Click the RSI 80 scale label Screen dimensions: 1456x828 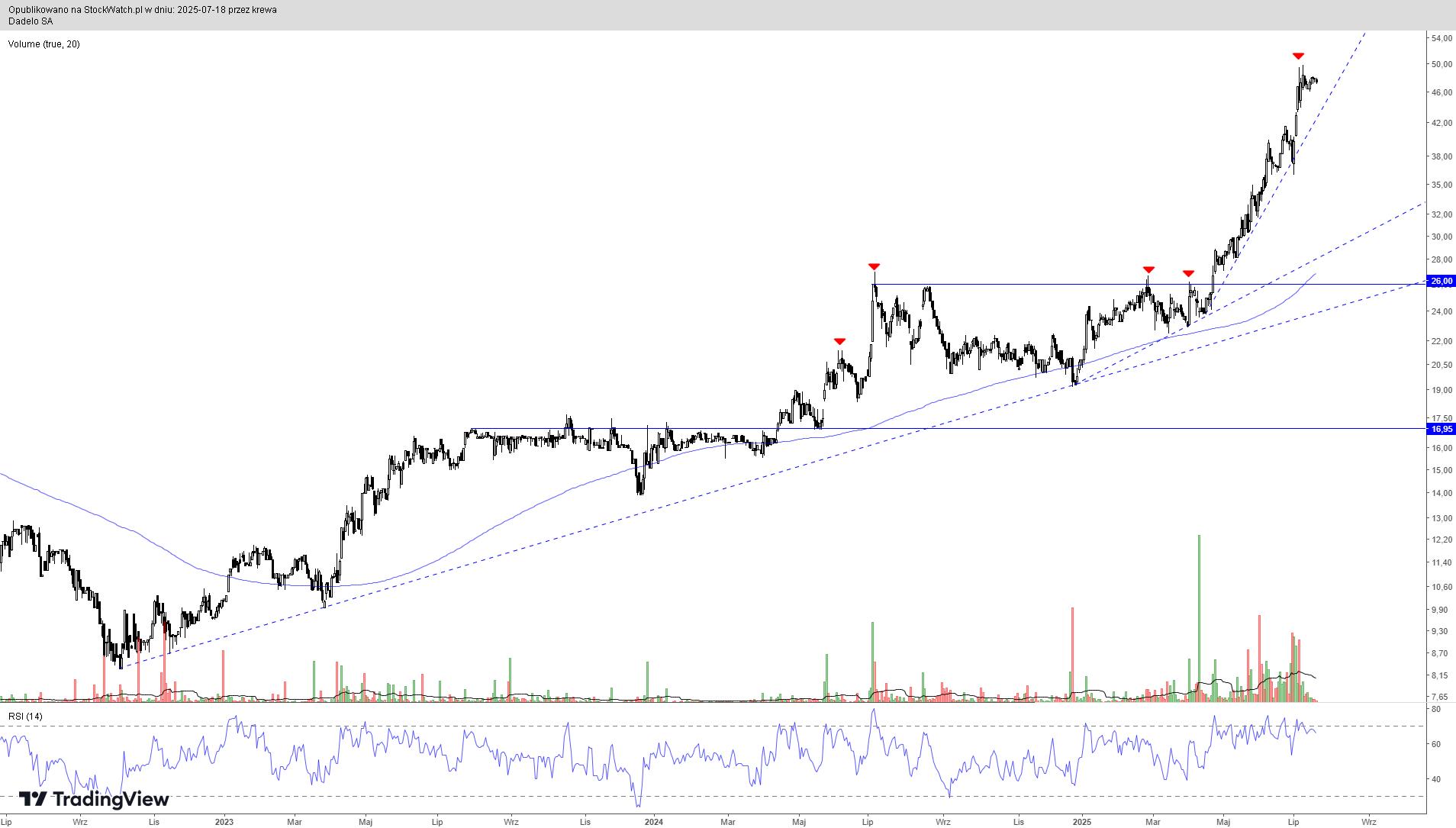1435,710
